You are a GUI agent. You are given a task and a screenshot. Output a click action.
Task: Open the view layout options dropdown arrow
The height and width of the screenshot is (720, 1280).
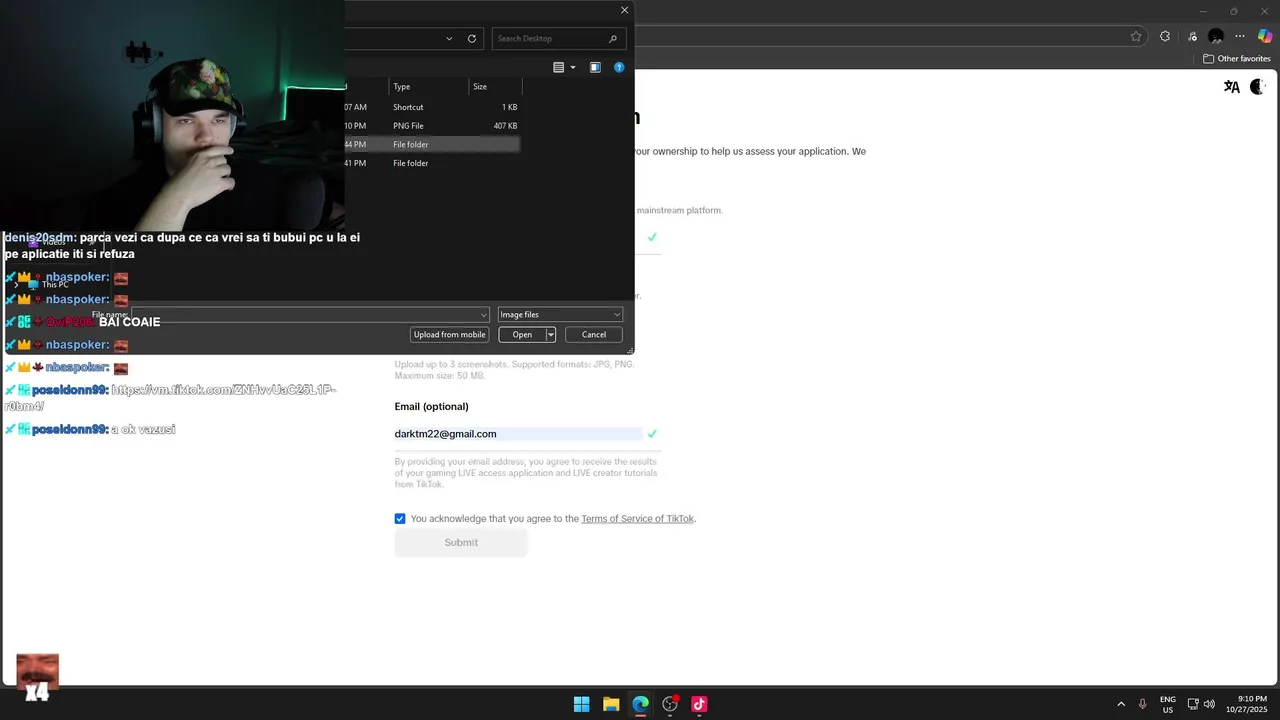(573, 68)
